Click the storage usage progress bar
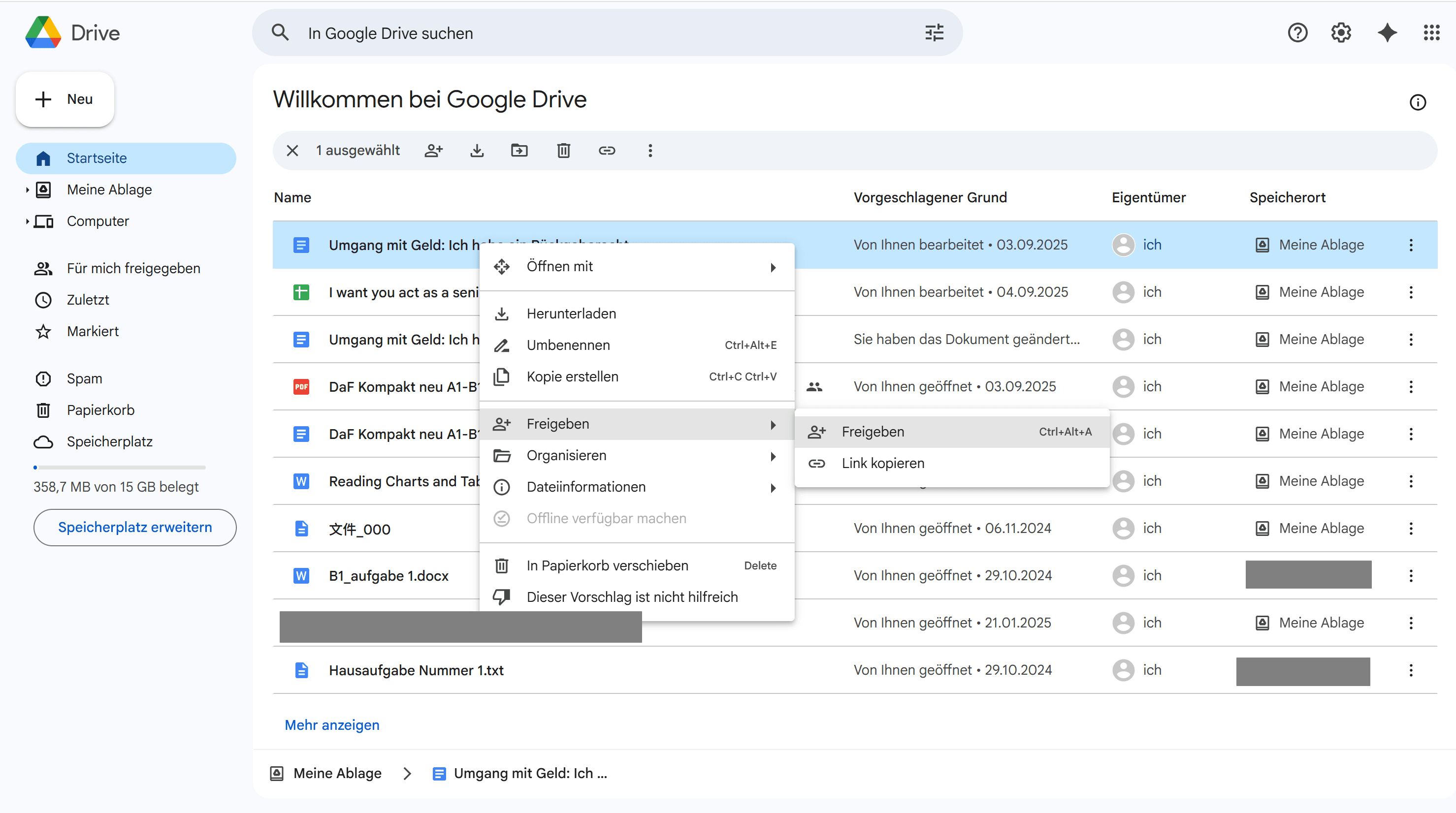The height and width of the screenshot is (813, 1456). (119, 468)
